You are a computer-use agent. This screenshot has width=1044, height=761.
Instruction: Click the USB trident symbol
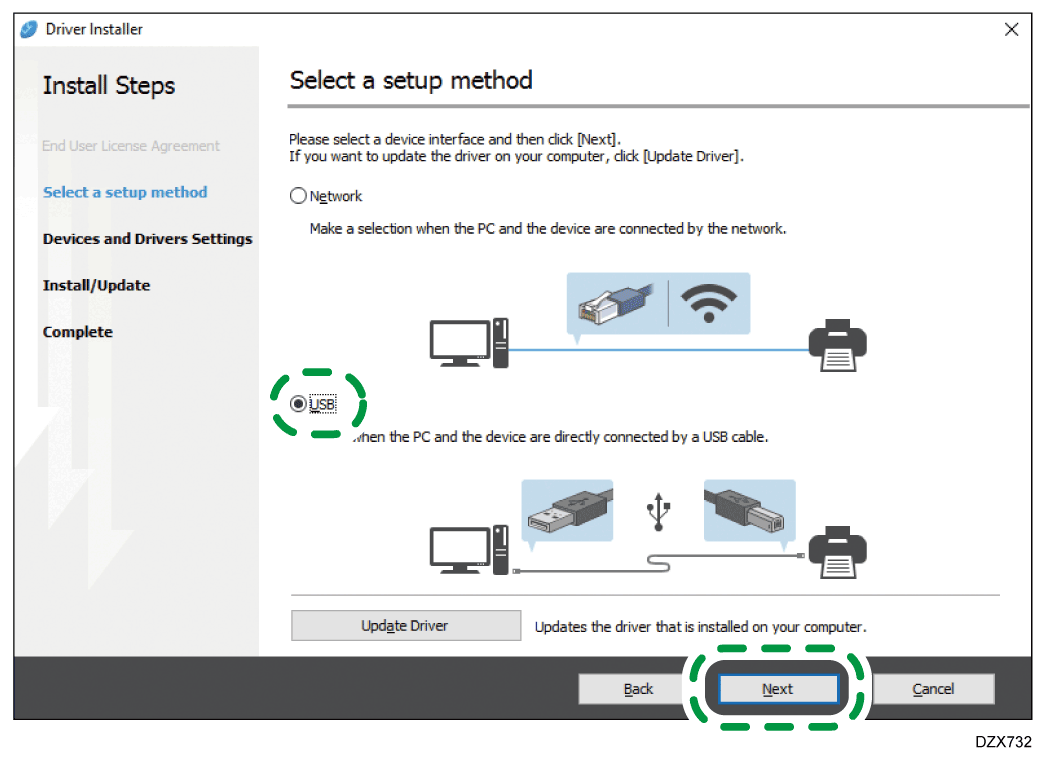coord(657,512)
